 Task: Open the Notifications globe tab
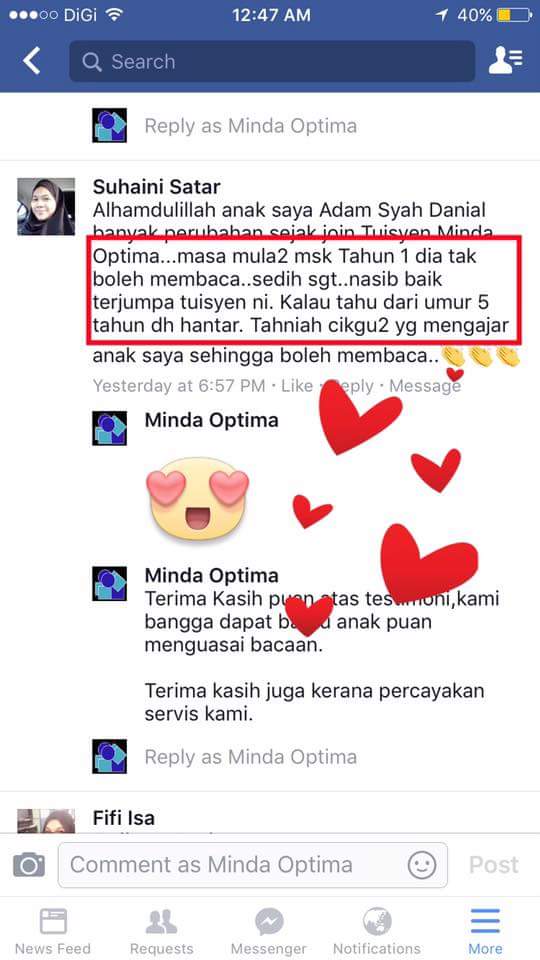377,932
